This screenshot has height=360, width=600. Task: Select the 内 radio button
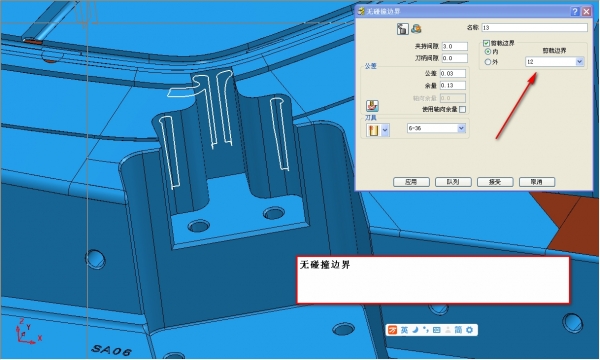488,52
